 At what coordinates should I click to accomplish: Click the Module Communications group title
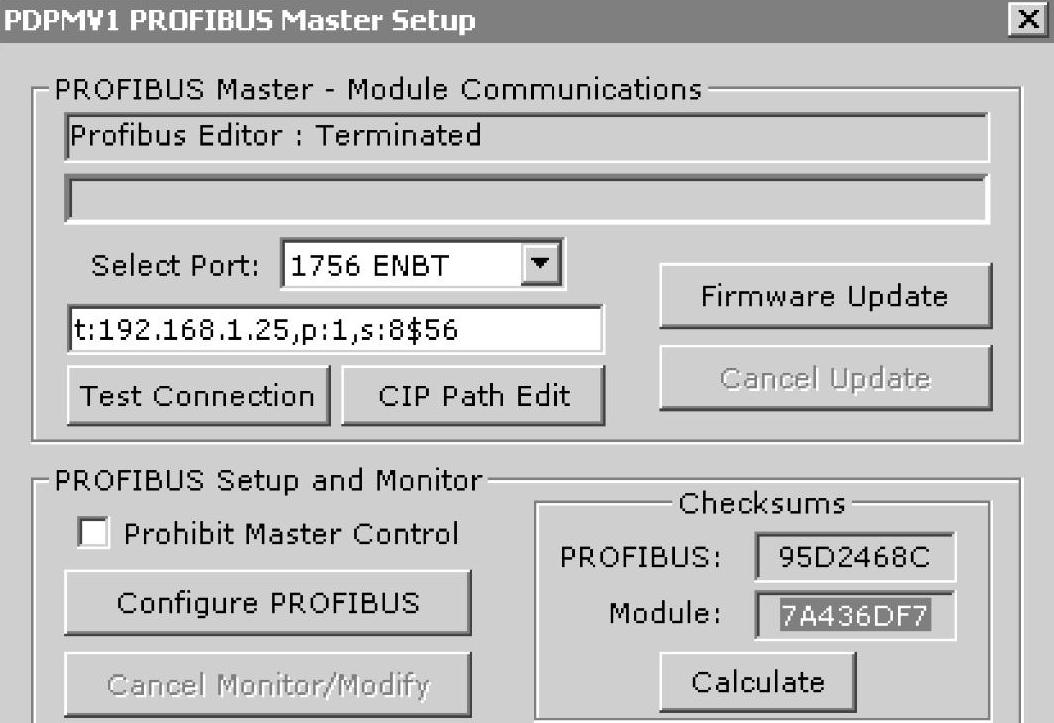(x=378, y=89)
